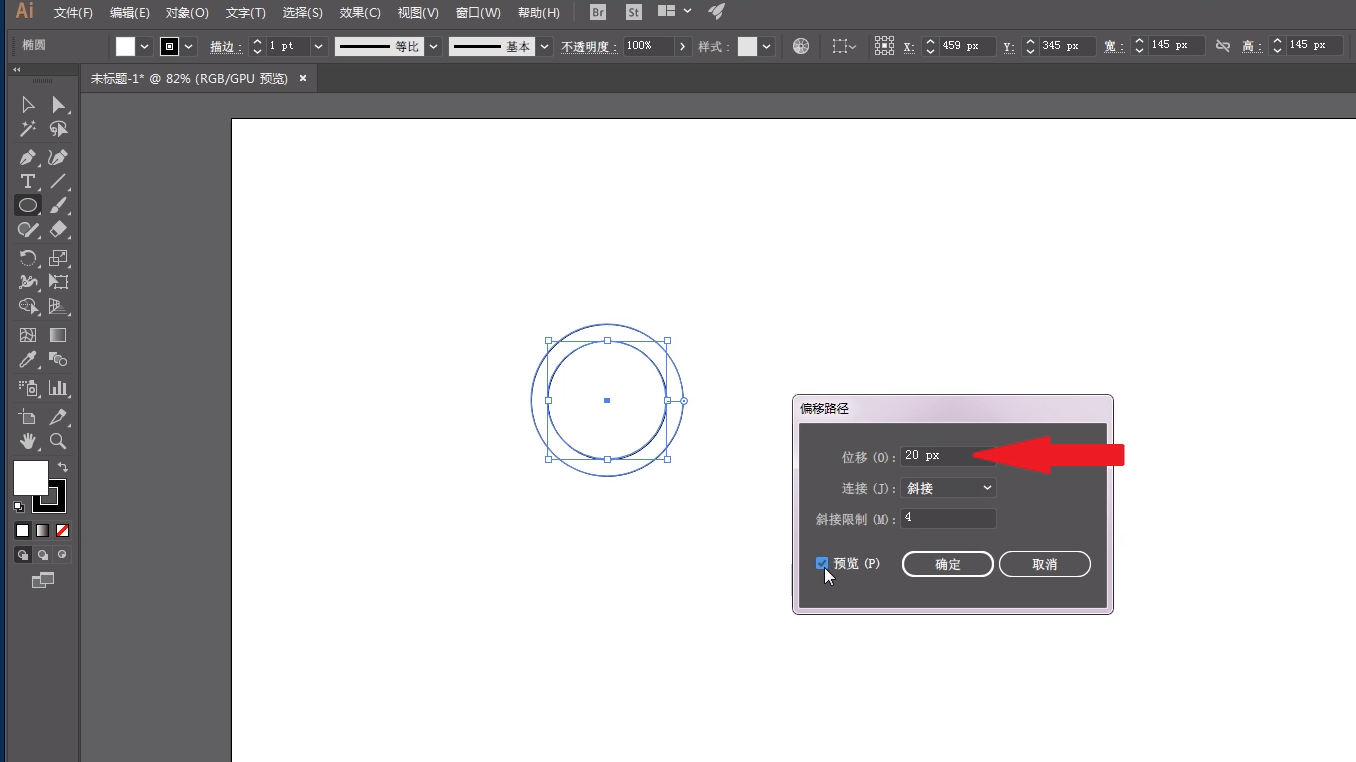Select the Curvature tool

[x=58, y=157]
